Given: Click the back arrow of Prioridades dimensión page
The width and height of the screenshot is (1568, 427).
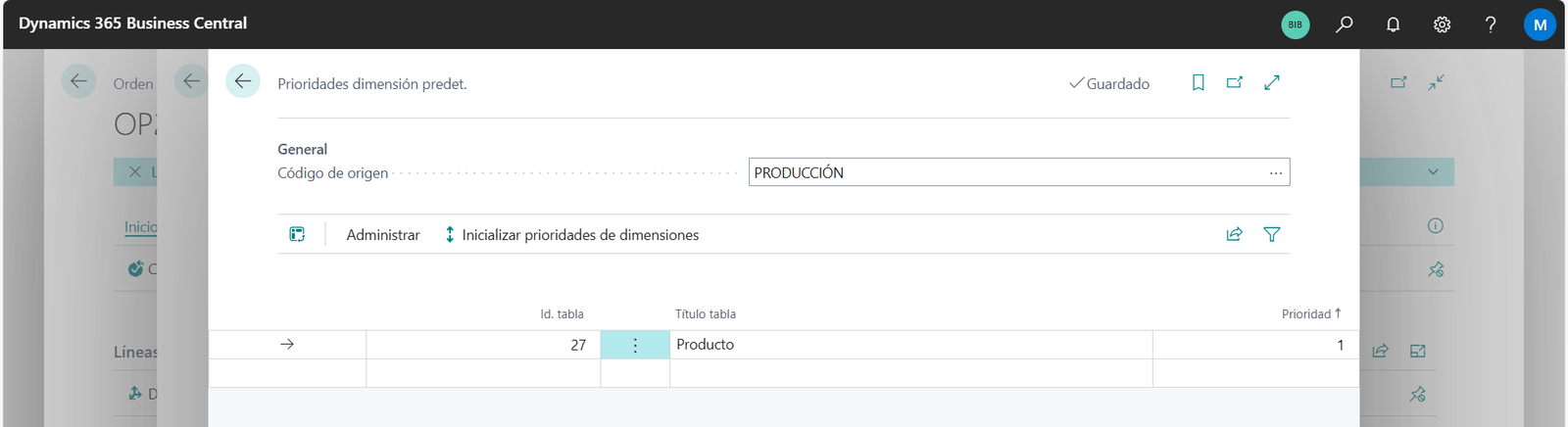Looking at the screenshot, I should point(242,81).
